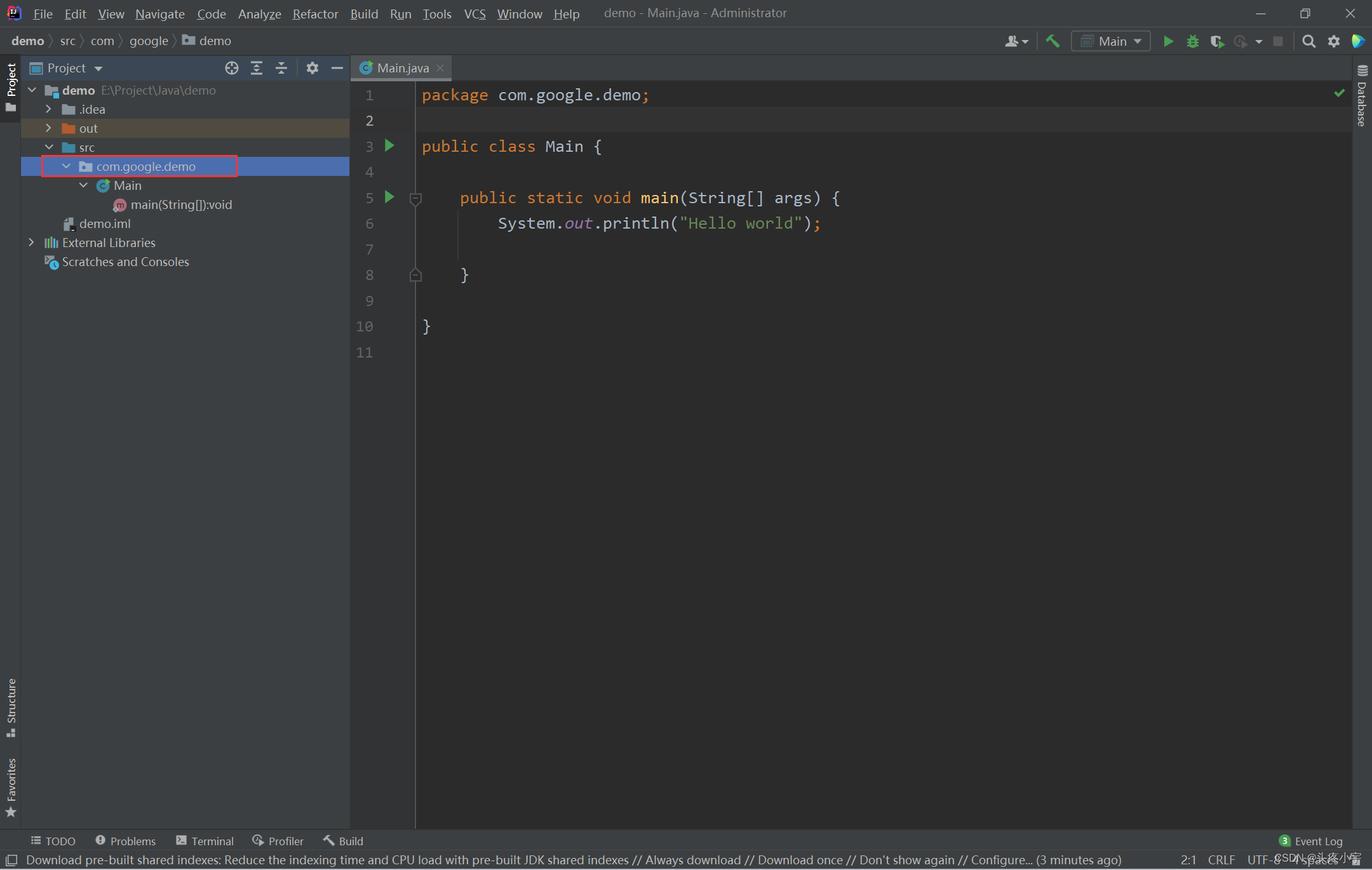
Task: Click Select Opened File crosshair icon
Action: pyautogui.click(x=232, y=68)
